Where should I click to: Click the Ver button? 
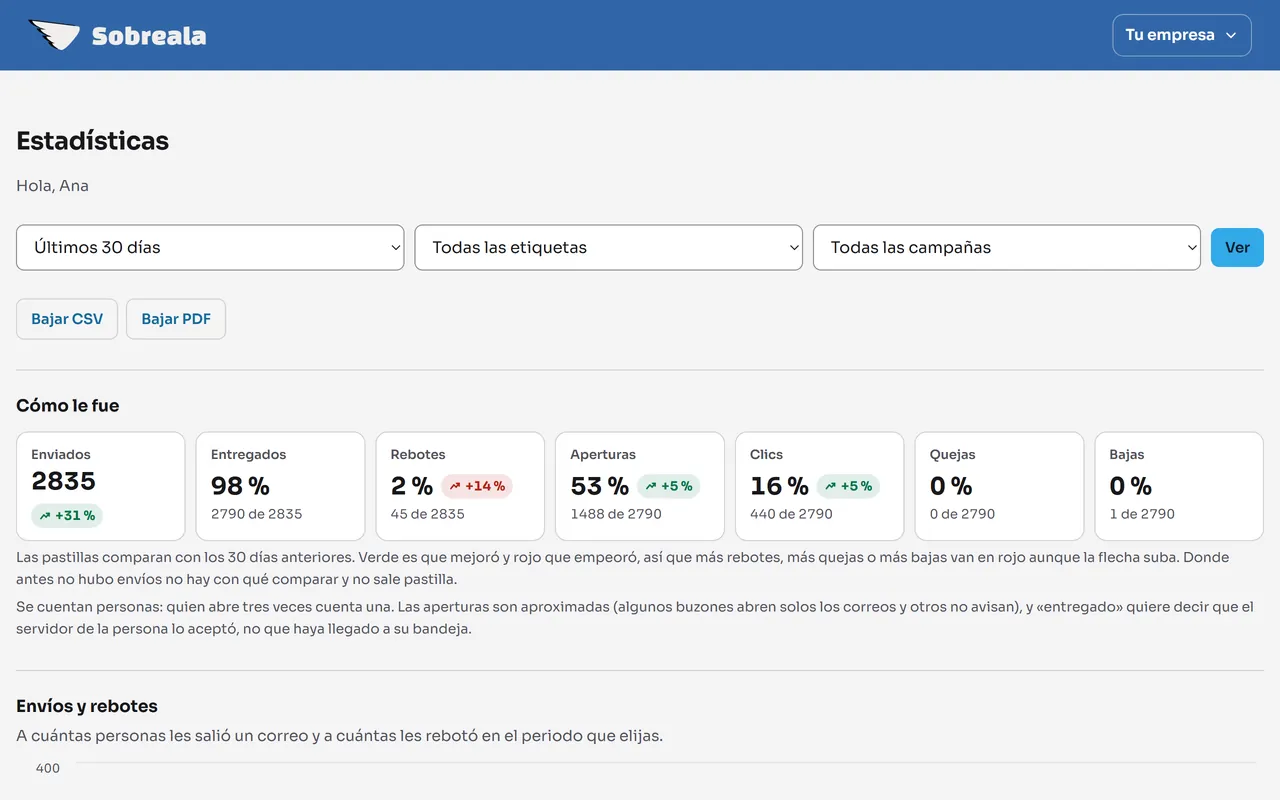(x=1237, y=247)
